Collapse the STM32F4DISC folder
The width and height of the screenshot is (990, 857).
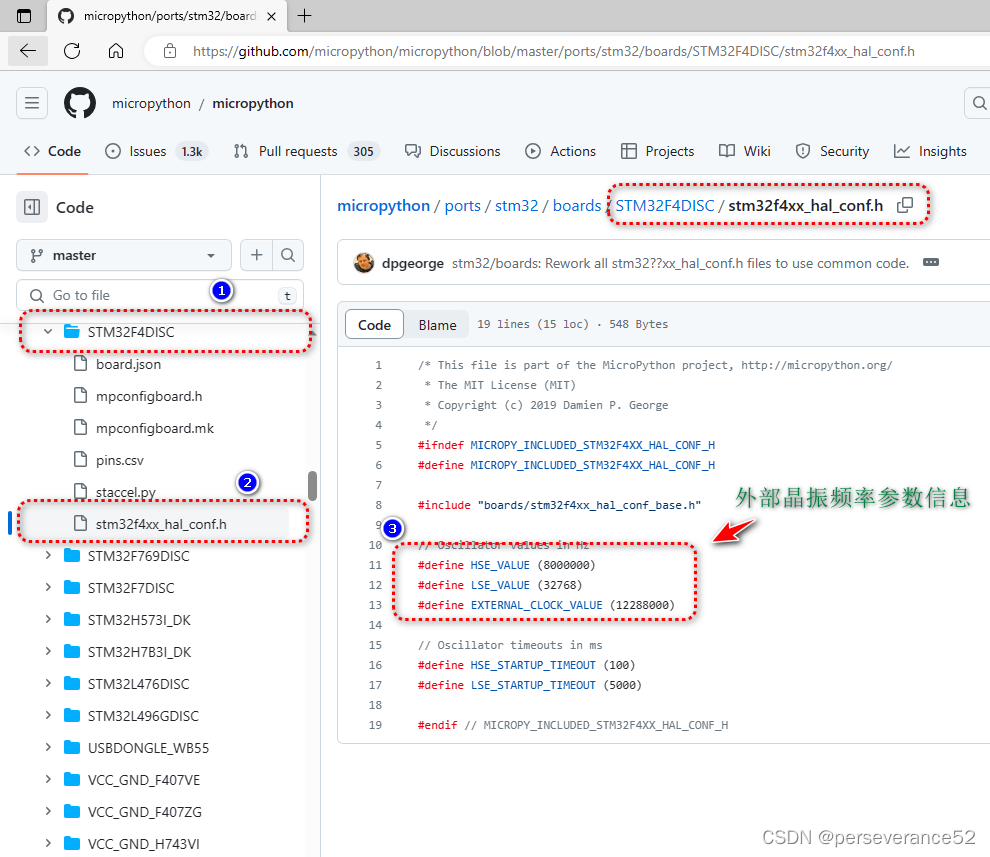(48, 332)
